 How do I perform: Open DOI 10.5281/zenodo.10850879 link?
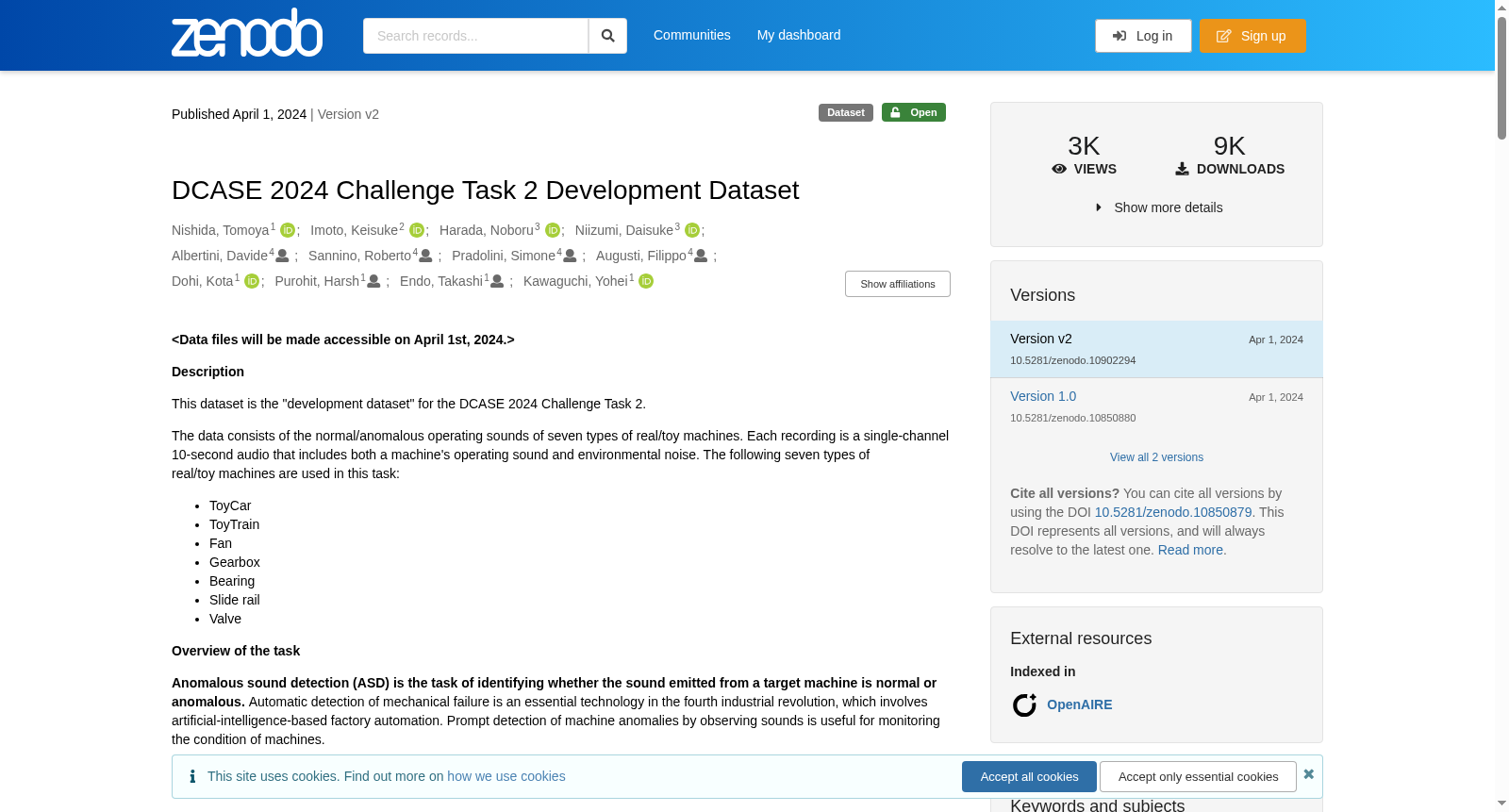click(1173, 512)
